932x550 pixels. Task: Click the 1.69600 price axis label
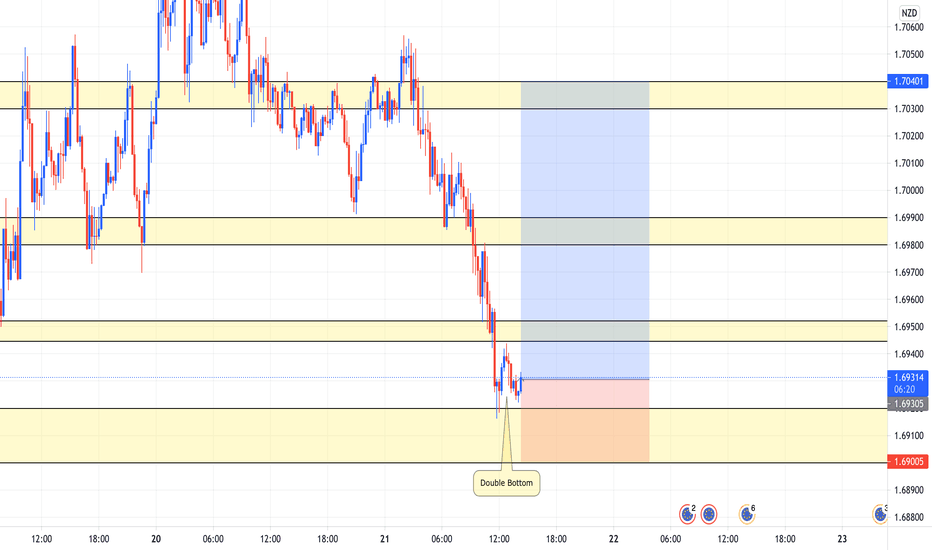(x=909, y=300)
